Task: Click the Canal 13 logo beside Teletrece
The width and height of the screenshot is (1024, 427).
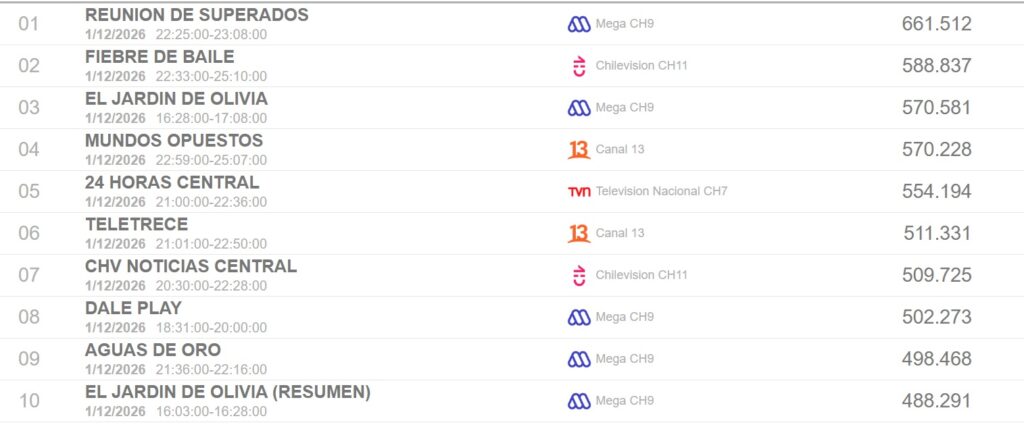Action: point(579,233)
